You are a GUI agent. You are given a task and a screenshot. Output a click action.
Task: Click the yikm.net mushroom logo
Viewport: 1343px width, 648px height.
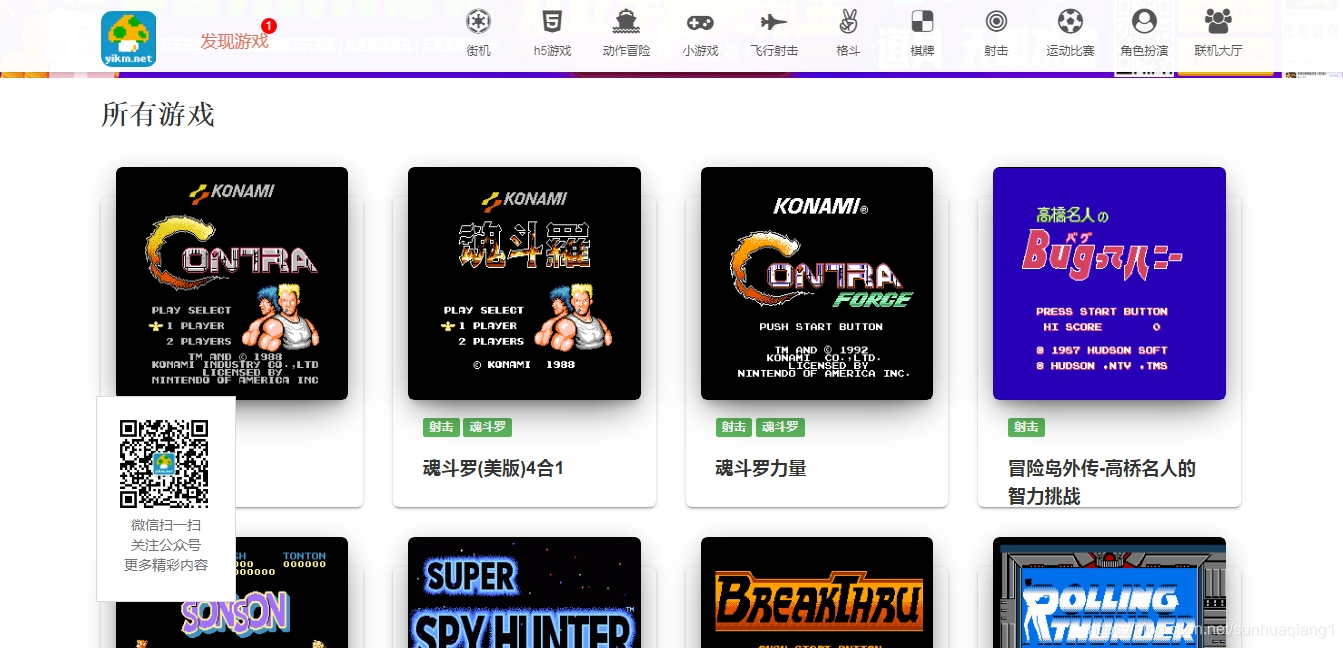[129, 39]
